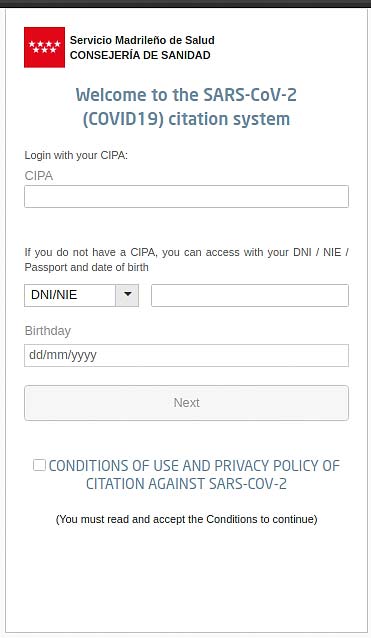Click the grey CIPA field label
Image resolution: width=371 pixels, height=638 pixels.
(x=39, y=176)
